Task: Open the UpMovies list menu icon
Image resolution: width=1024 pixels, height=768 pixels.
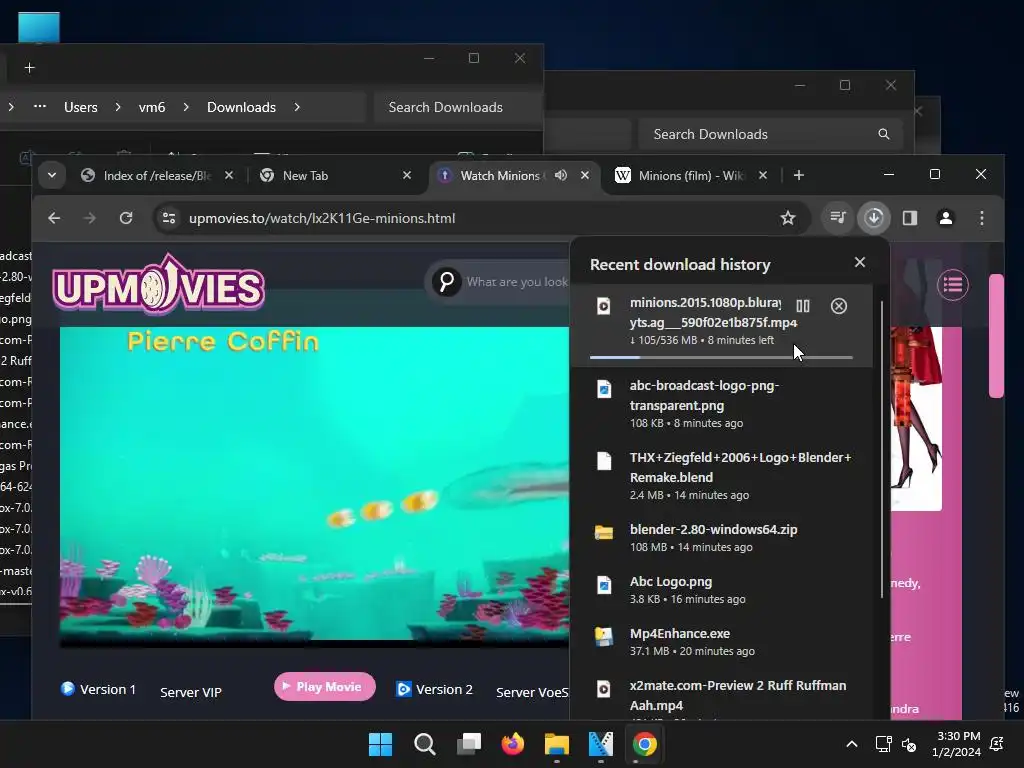Action: click(953, 285)
